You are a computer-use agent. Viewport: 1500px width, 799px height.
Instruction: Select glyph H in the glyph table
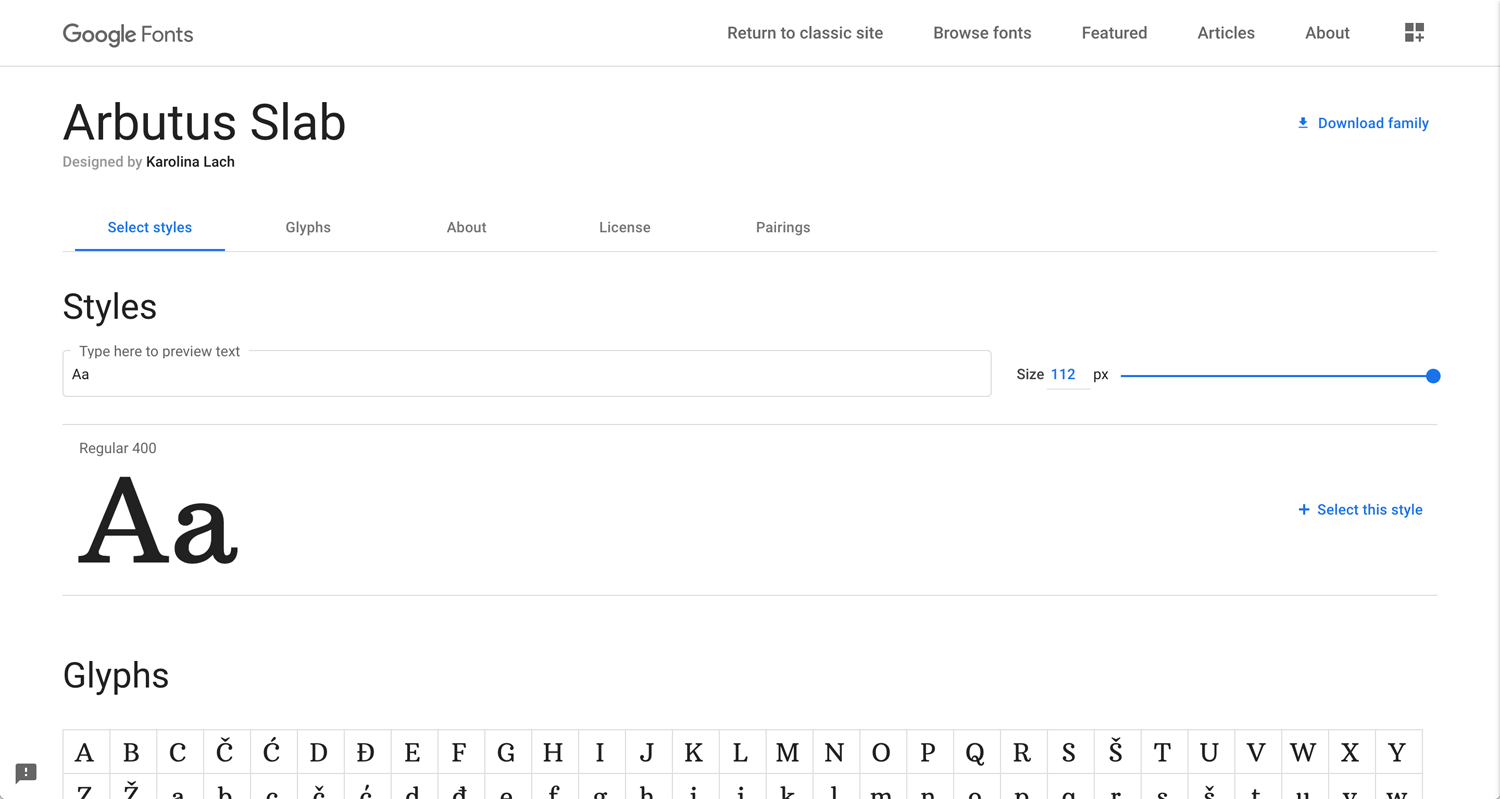point(555,752)
